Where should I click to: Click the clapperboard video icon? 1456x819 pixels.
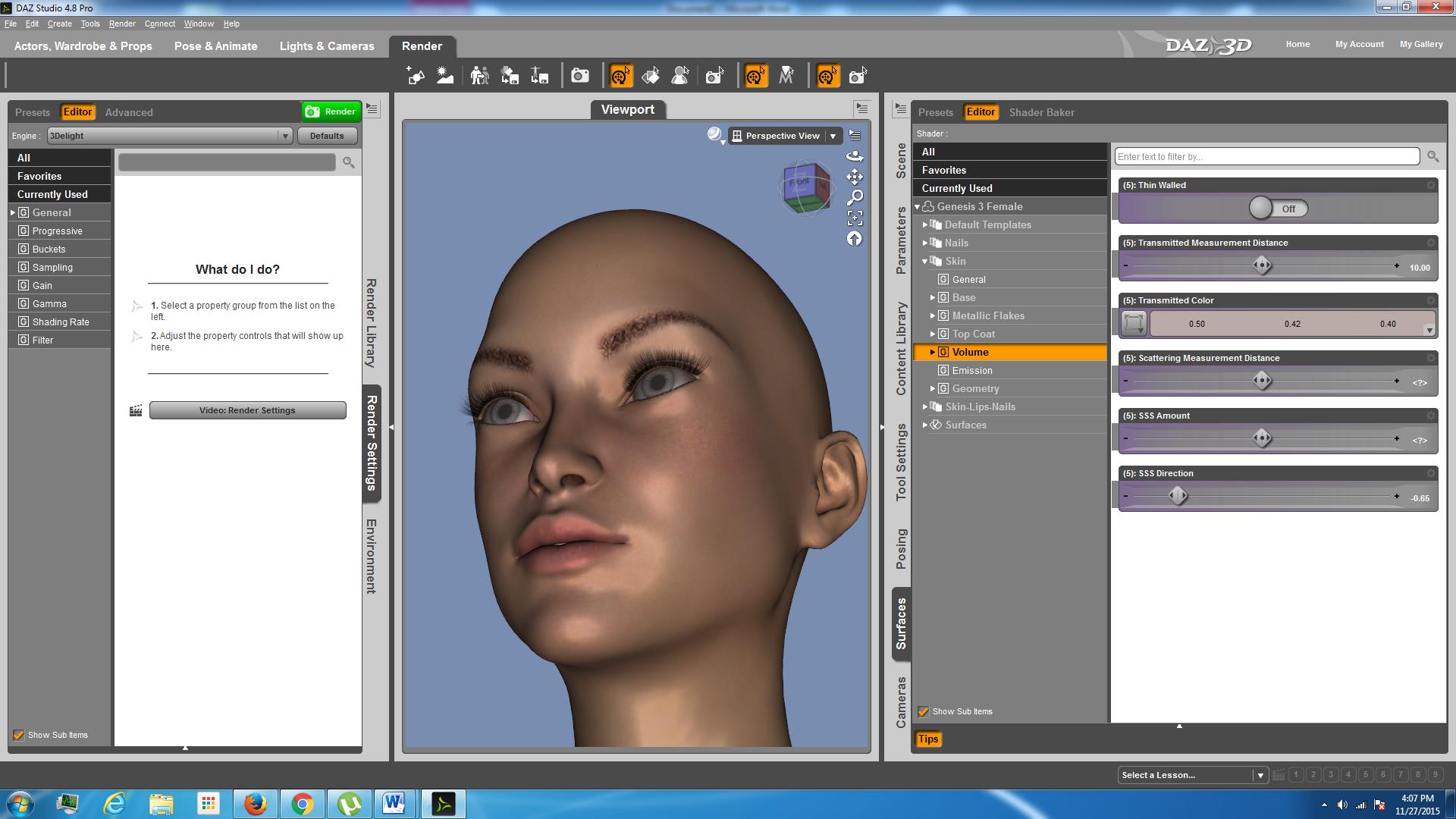click(x=136, y=410)
